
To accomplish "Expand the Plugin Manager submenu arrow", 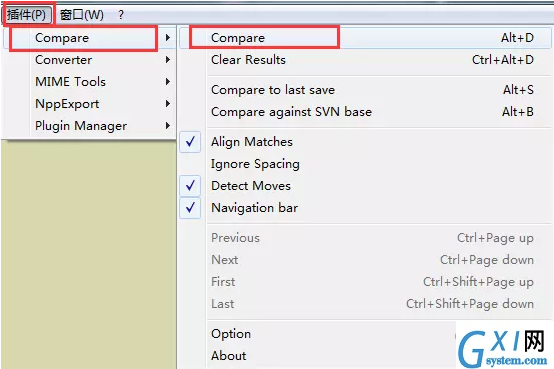I will (x=168, y=125).
